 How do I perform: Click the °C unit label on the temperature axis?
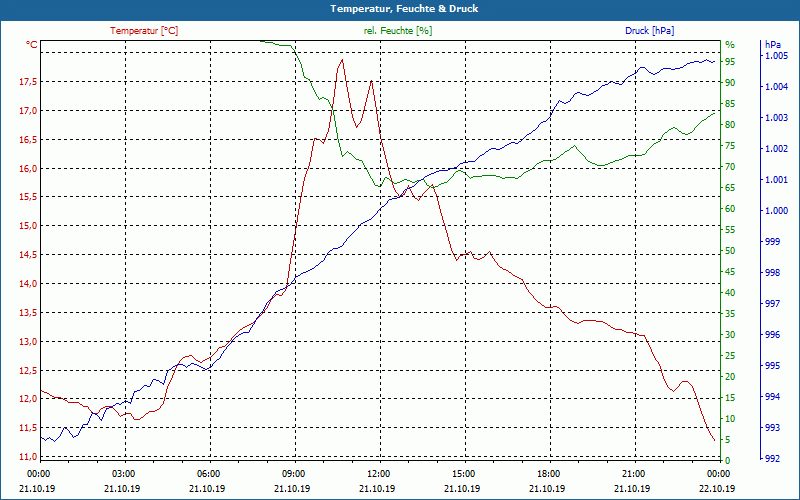pyautogui.click(x=32, y=45)
